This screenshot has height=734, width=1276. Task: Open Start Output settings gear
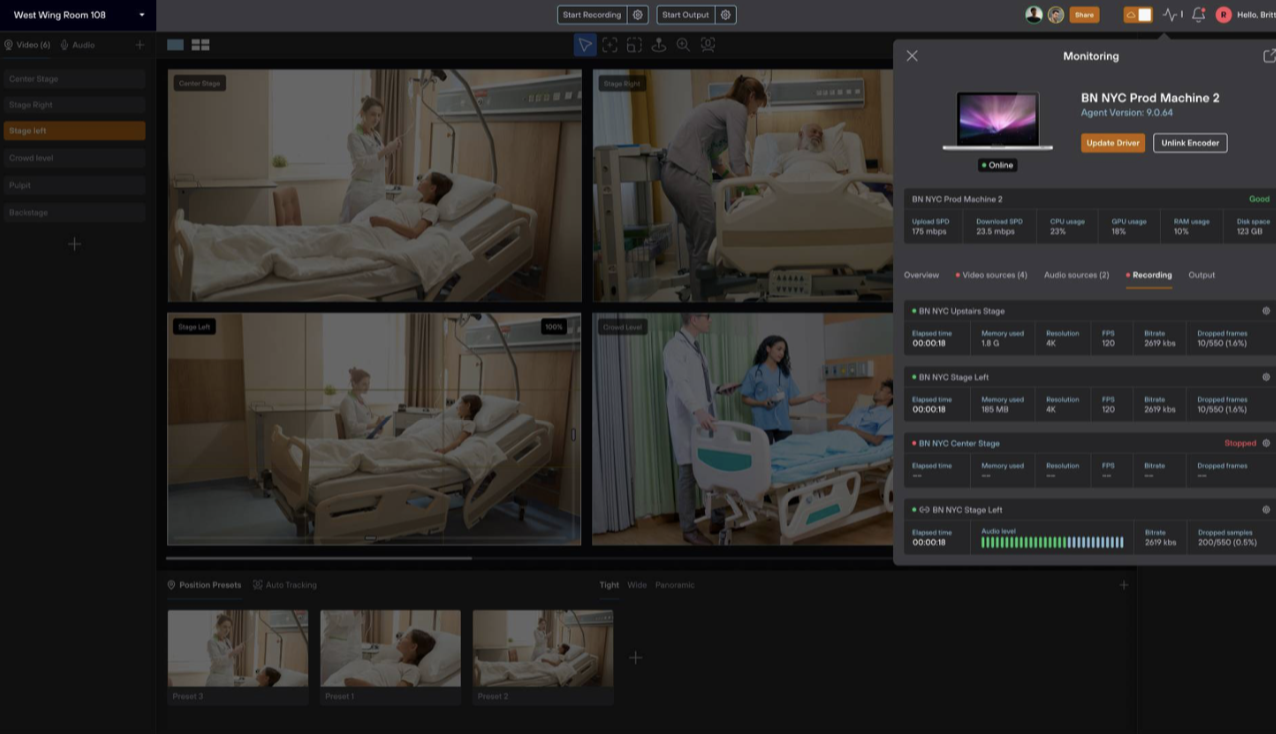click(726, 15)
